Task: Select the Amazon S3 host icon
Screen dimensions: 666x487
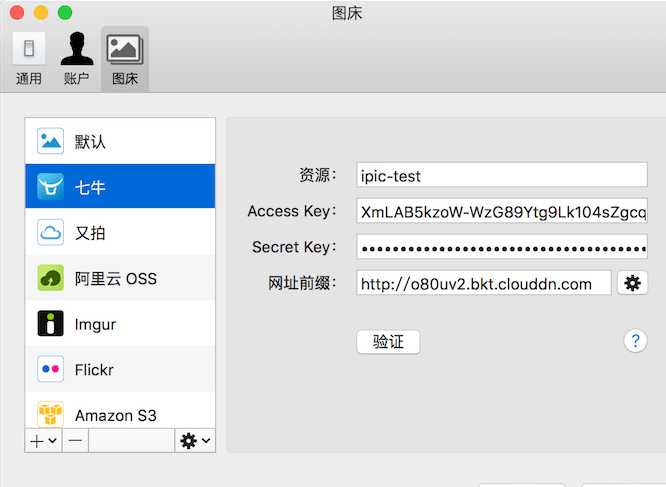Action: click(x=51, y=414)
